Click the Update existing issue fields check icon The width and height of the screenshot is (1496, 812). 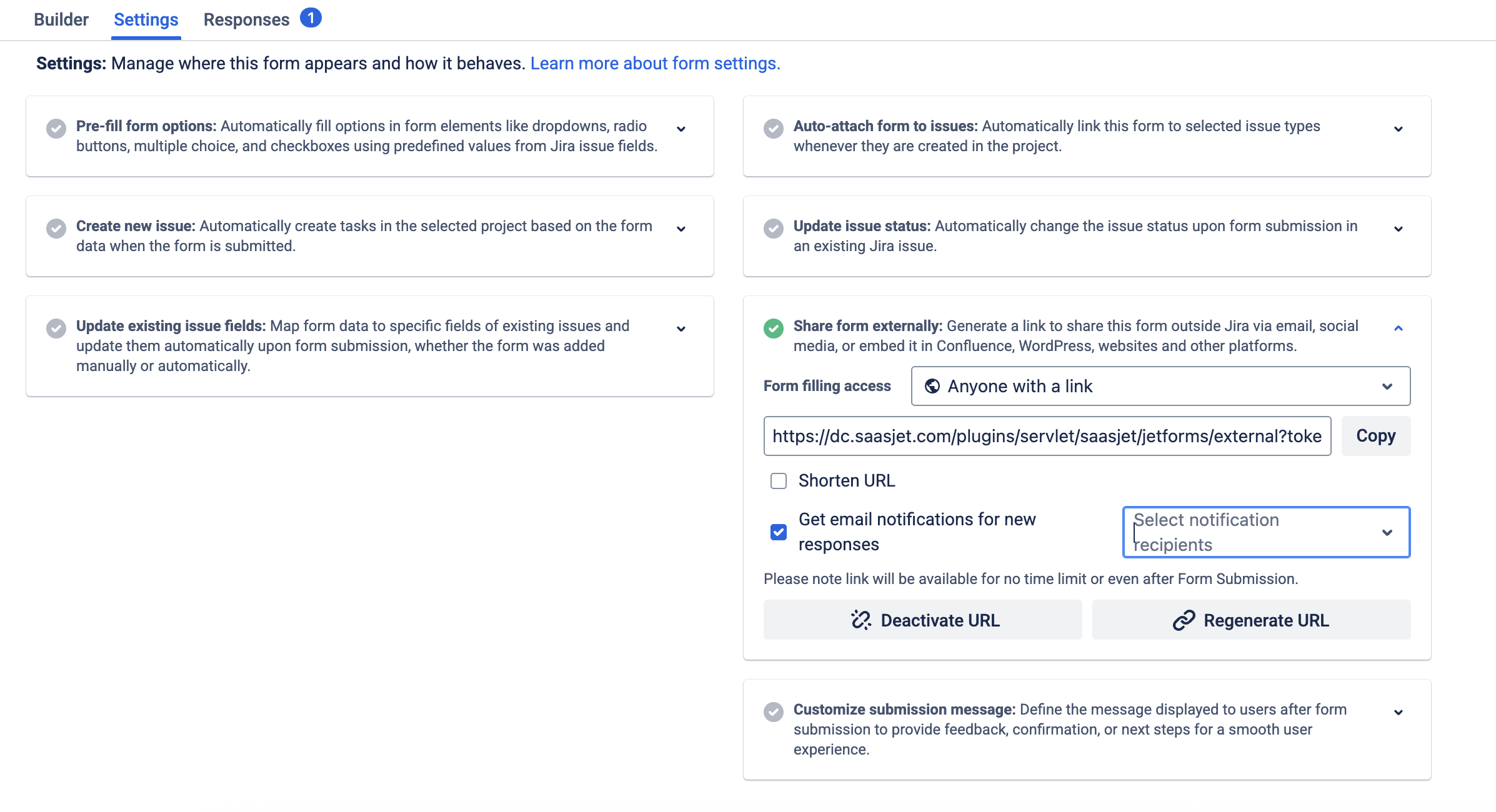pyautogui.click(x=56, y=329)
